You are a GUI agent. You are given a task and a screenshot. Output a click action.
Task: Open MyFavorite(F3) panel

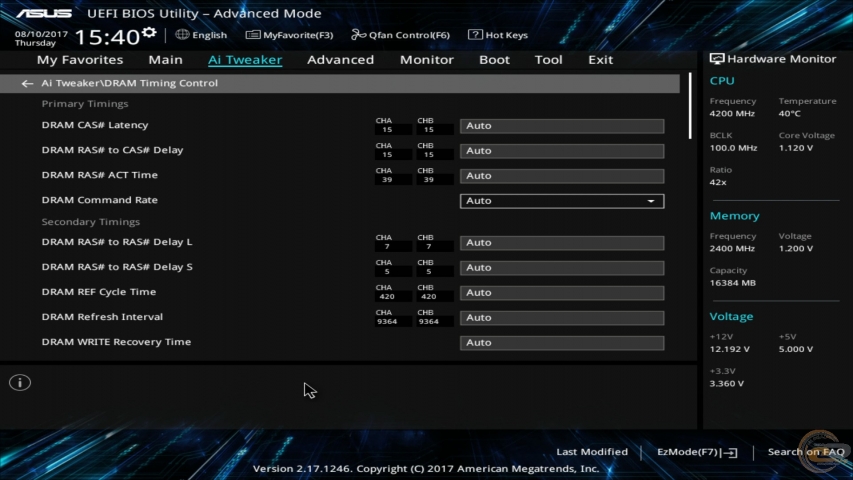(x=289, y=35)
